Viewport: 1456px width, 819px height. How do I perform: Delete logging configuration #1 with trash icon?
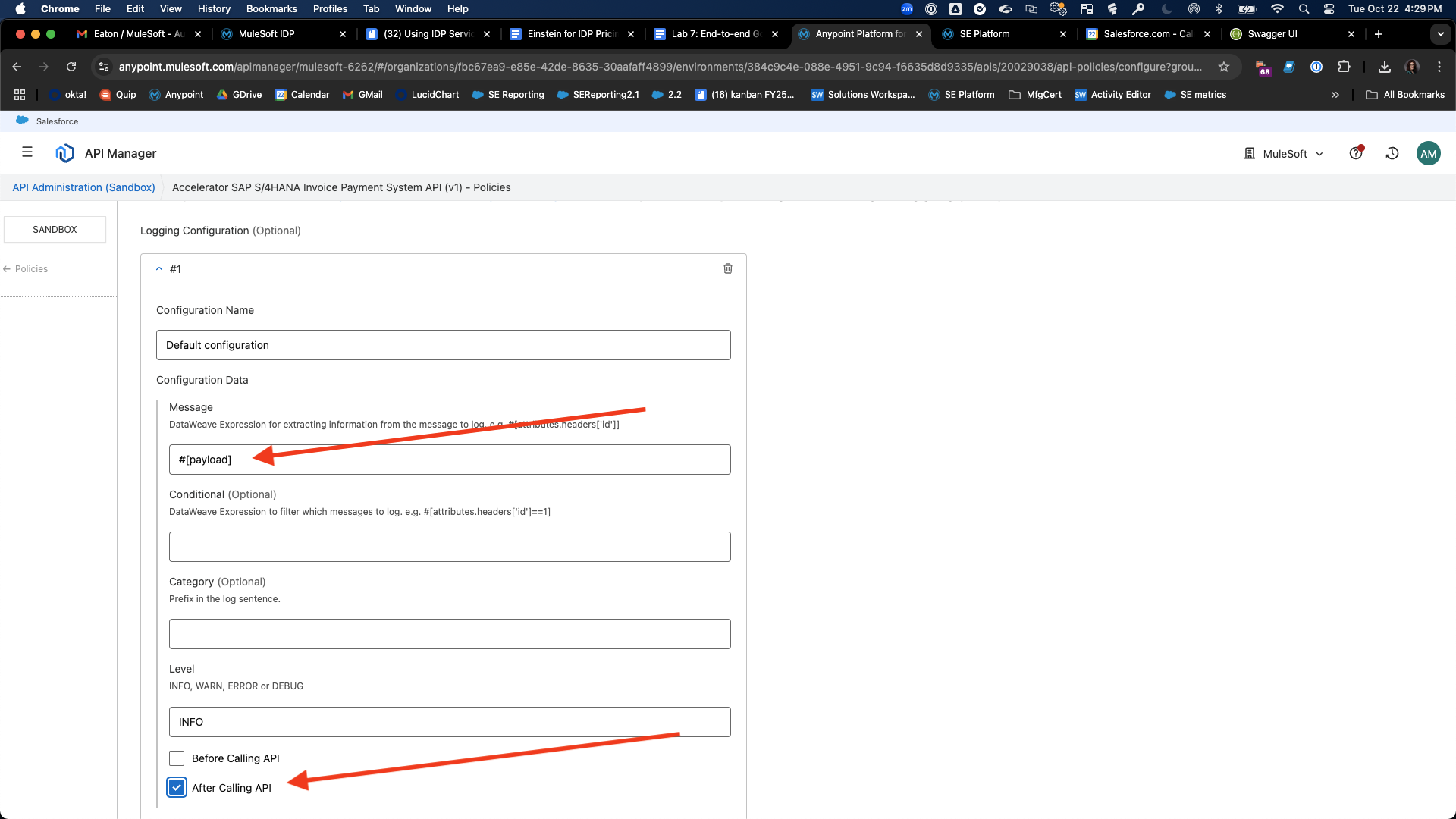(x=727, y=268)
